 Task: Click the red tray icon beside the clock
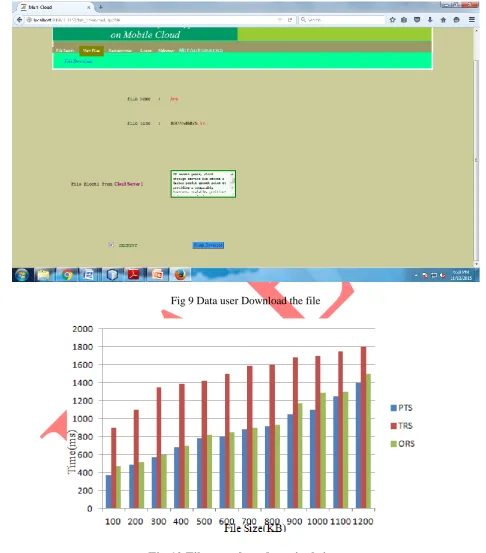point(442,275)
